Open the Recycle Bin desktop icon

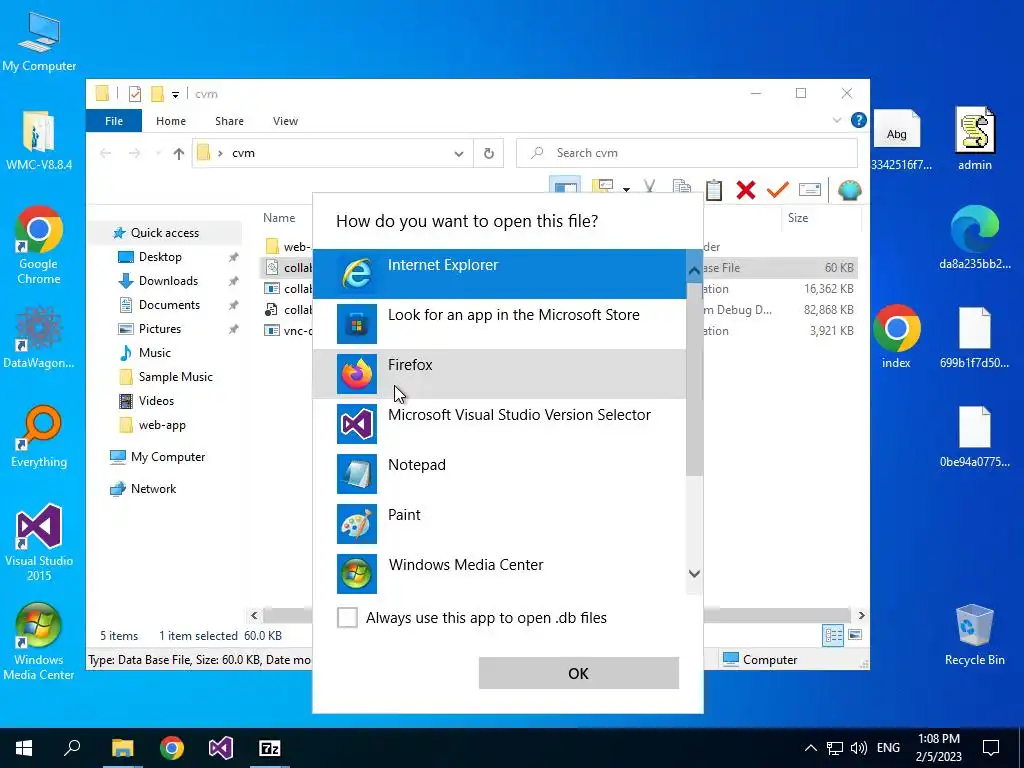click(974, 635)
